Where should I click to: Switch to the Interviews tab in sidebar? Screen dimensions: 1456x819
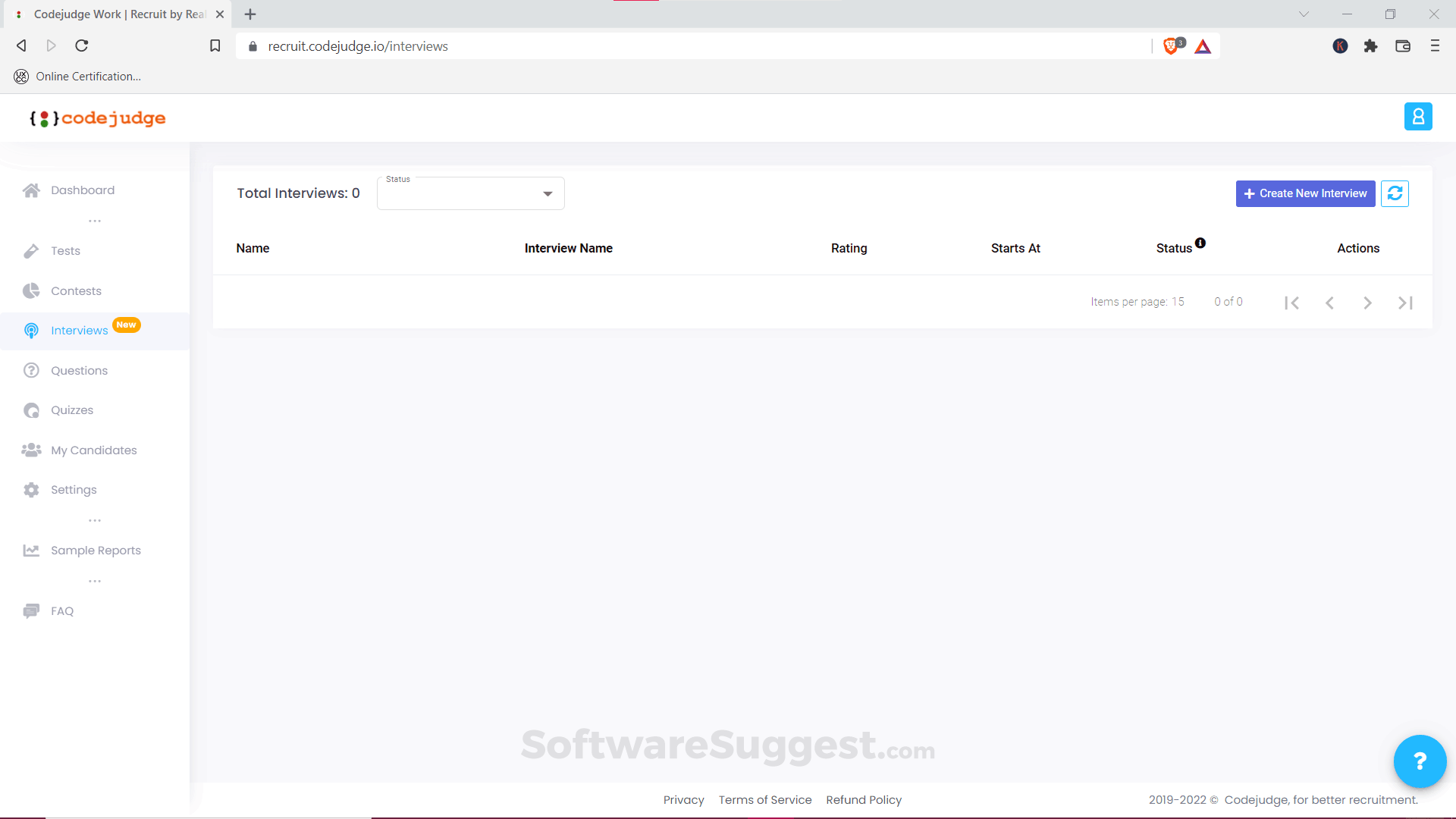click(79, 330)
